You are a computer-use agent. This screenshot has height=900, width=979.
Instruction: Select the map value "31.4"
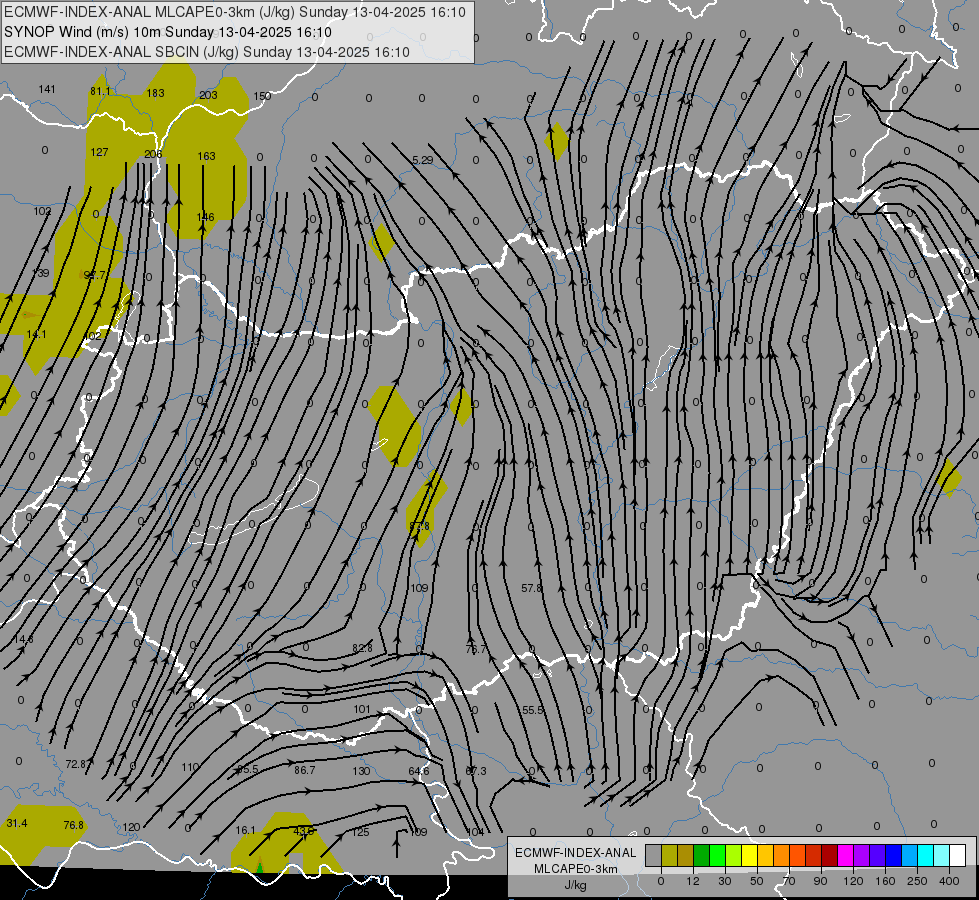[17, 824]
